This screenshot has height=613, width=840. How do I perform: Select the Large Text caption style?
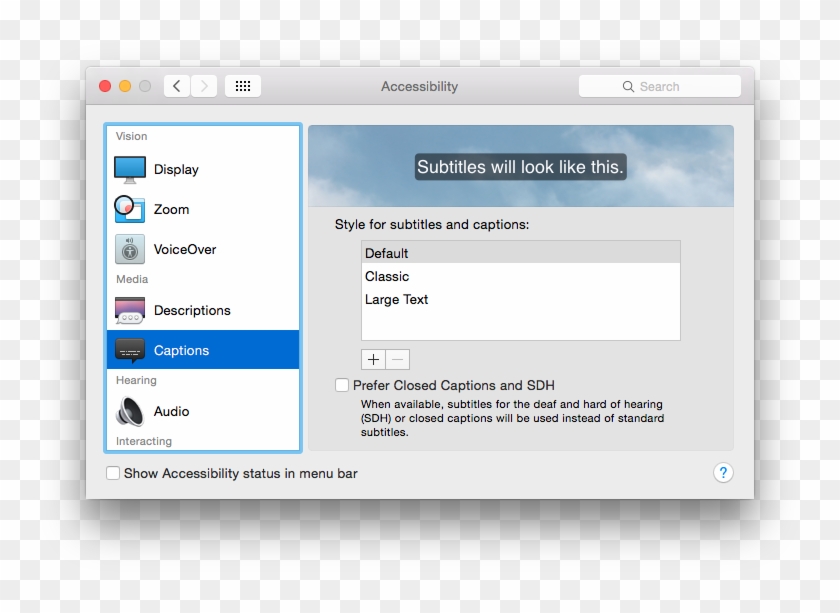[x=521, y=300]
